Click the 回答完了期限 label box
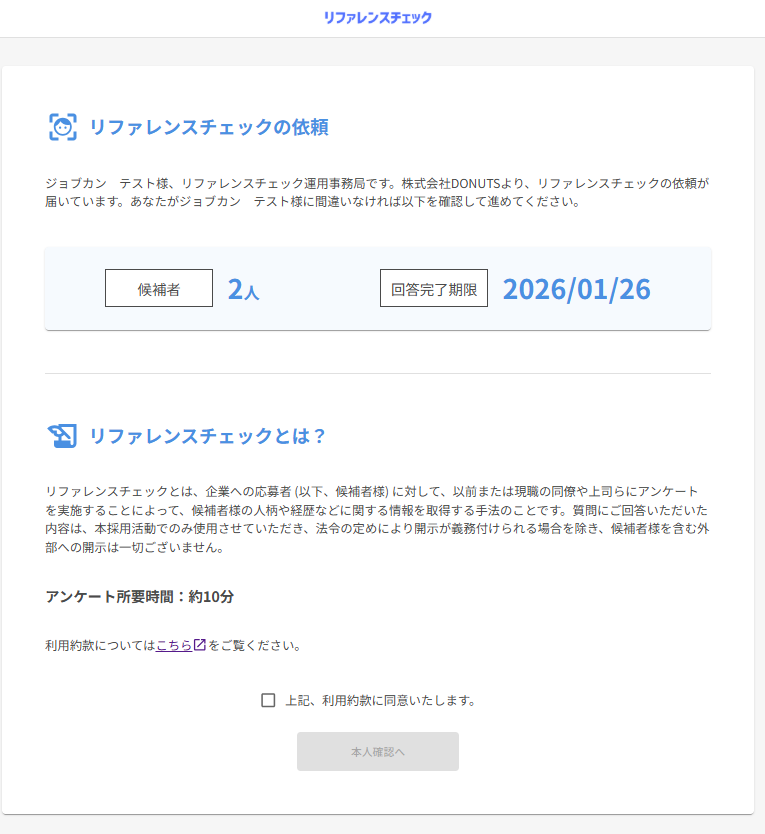765x834 pixels. [x=434, y=288]
